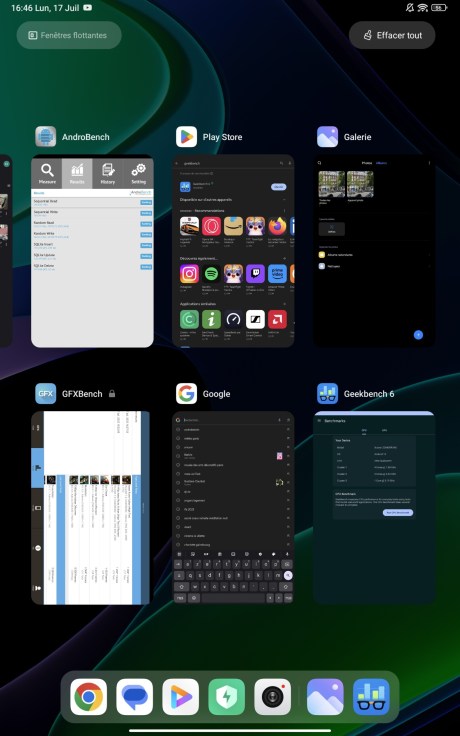Switch to Albums tab in Galerie
460x736 pixels.
pos(382,163)
